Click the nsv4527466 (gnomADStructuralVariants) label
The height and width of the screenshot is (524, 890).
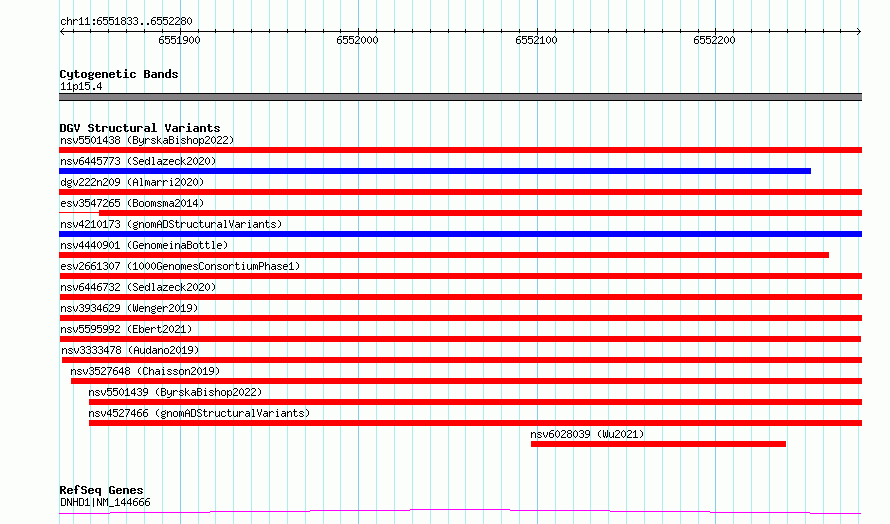tap(199, 413)
